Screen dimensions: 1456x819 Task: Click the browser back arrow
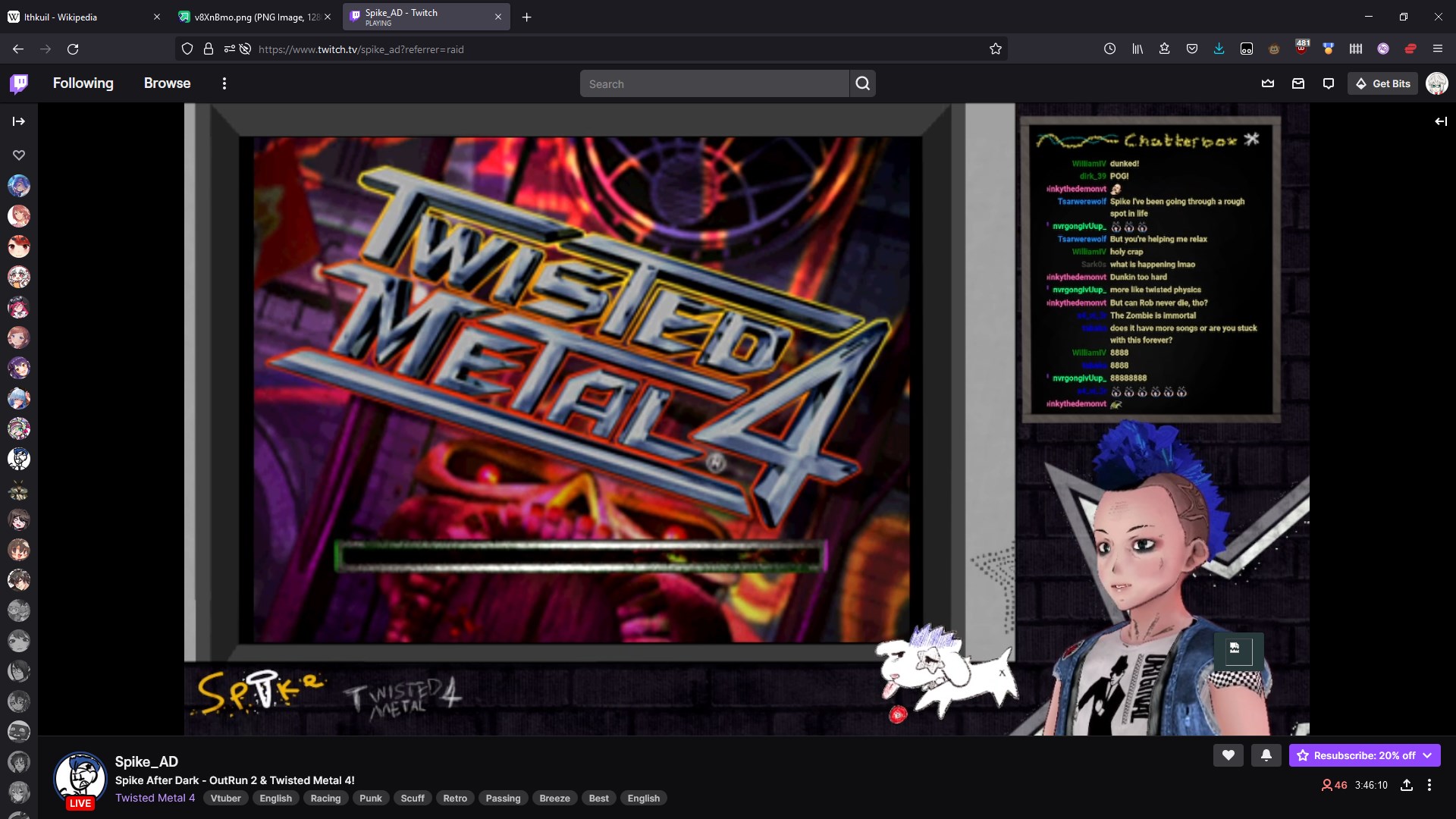coord(18,49)
